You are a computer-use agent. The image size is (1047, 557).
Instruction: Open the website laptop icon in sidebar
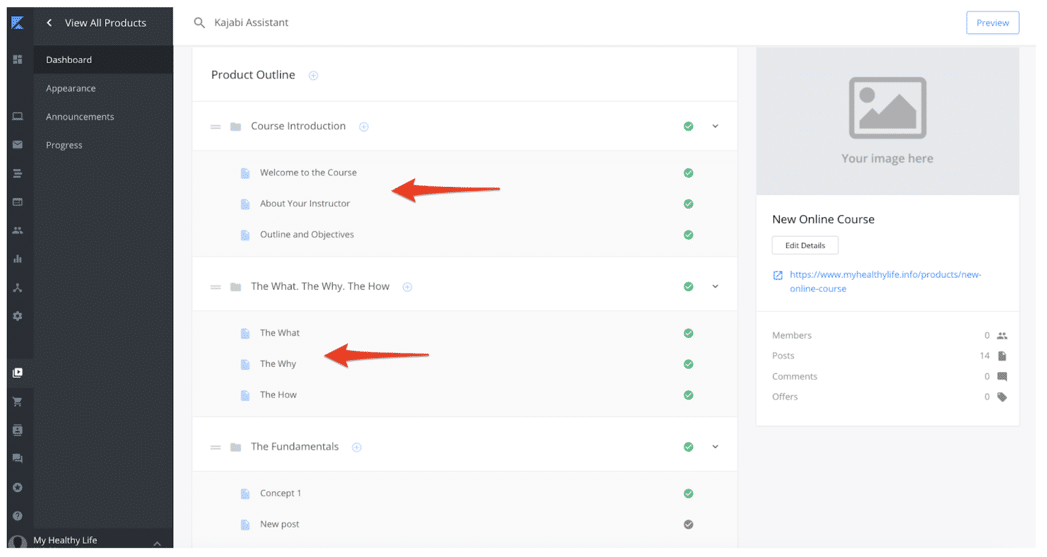click(17, 116)
